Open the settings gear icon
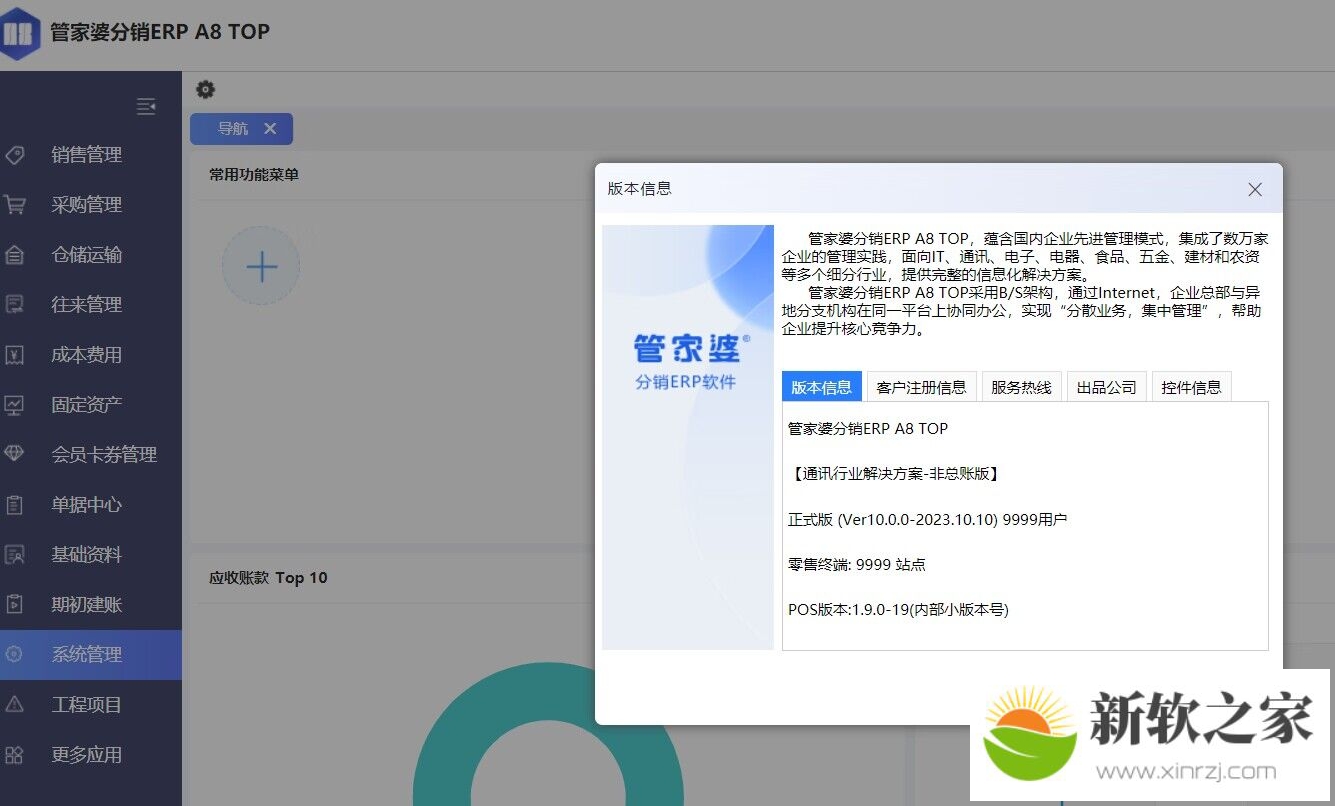The image size is (1335, 806). tap(205, 90)
